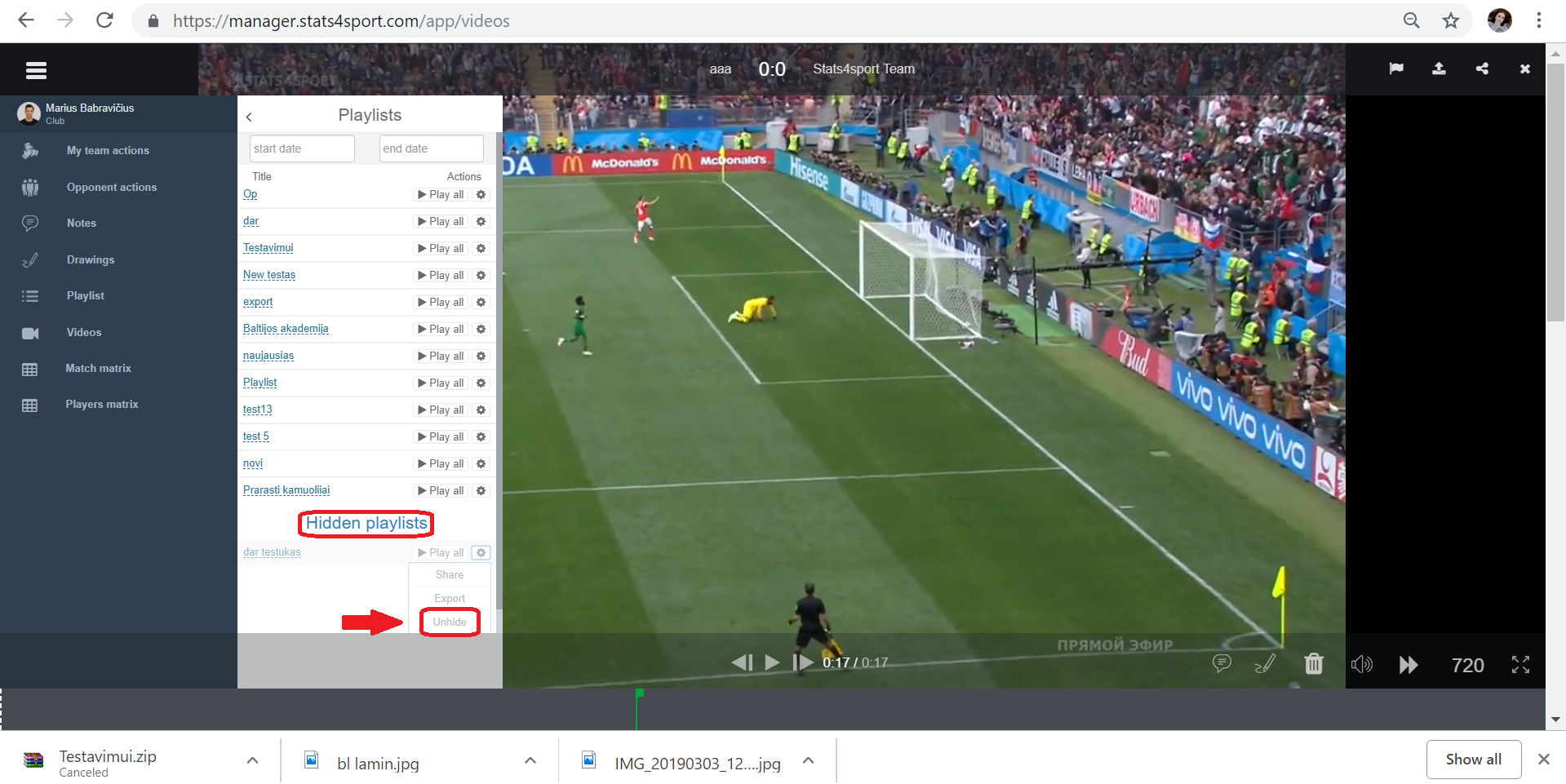Delete the video with the trash icon
The width and height of the screenshot is (1566, 784).
pyautogui.click(x=1313, y=663)
